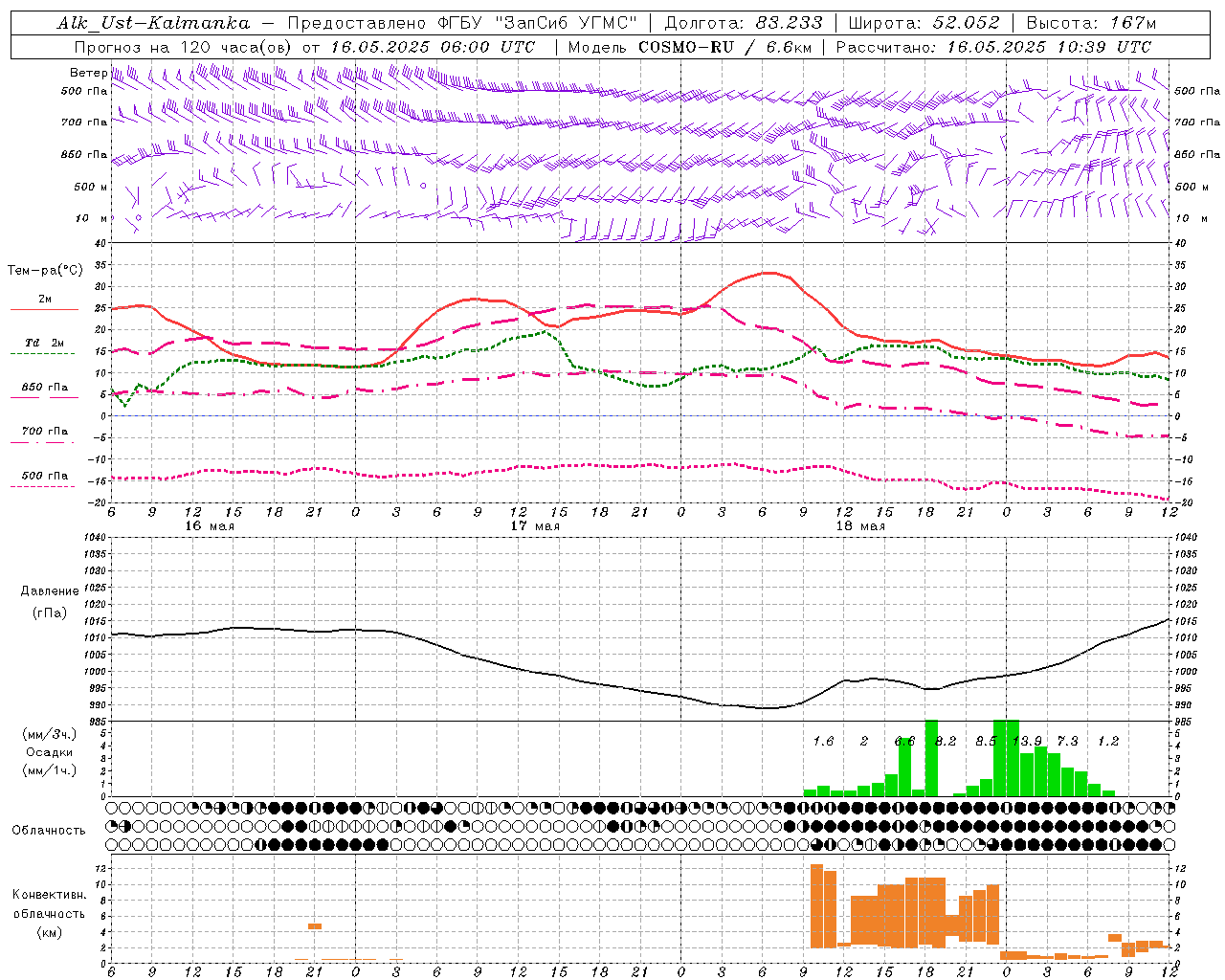This screenshot has height=980, width=1225.
Task: Click the 'Ветер' wind panel label
Action: point(88,73)
